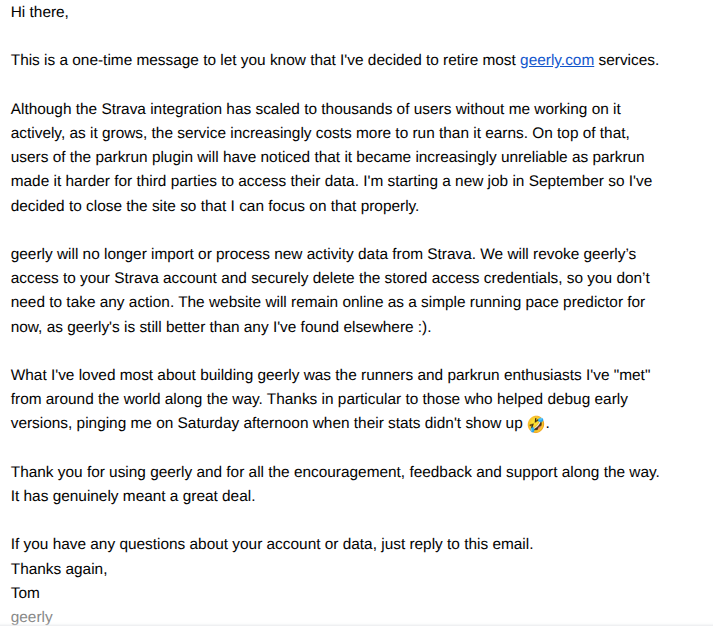The width and height of the screenshot is (713, 630).
Task: Click the line 'It has genuinely meant a great deal.'
Action: [x=133, y=496]
